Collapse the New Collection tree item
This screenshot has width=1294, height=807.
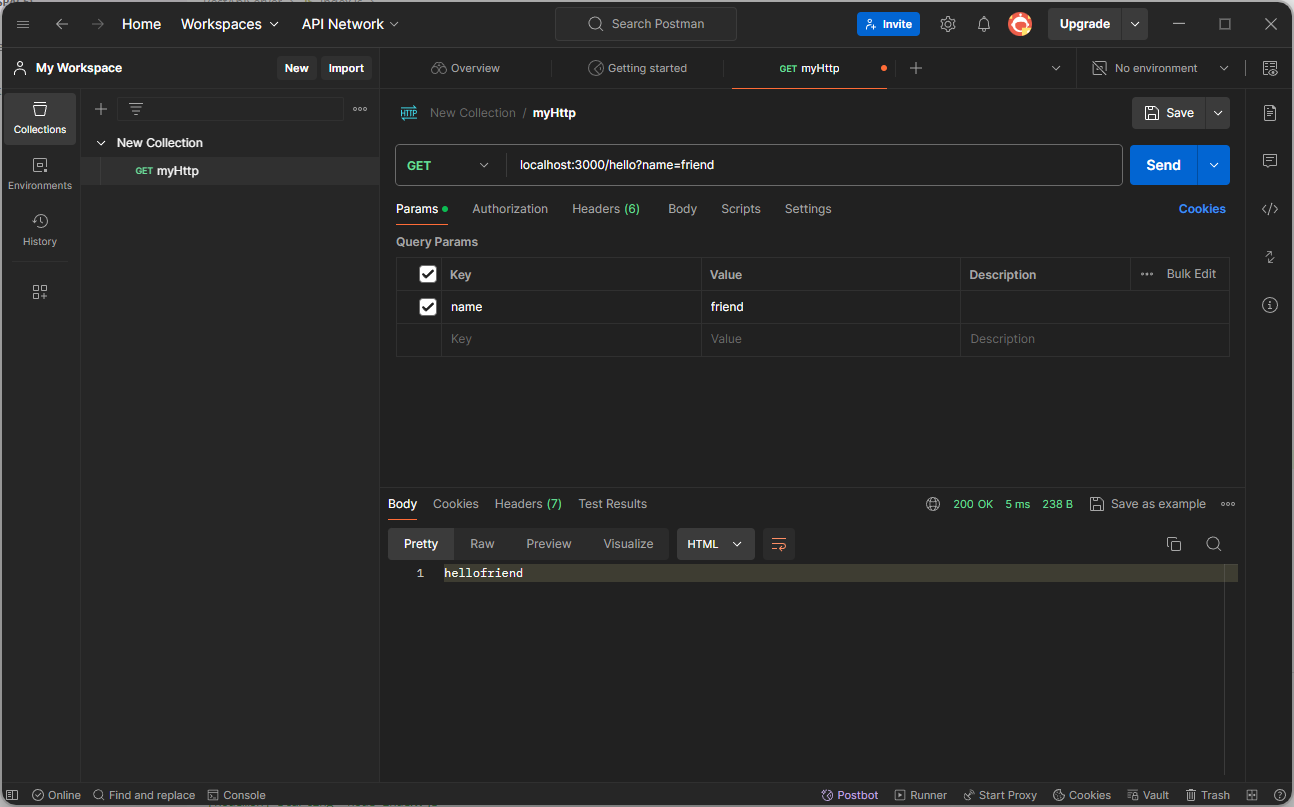[101, 143]
